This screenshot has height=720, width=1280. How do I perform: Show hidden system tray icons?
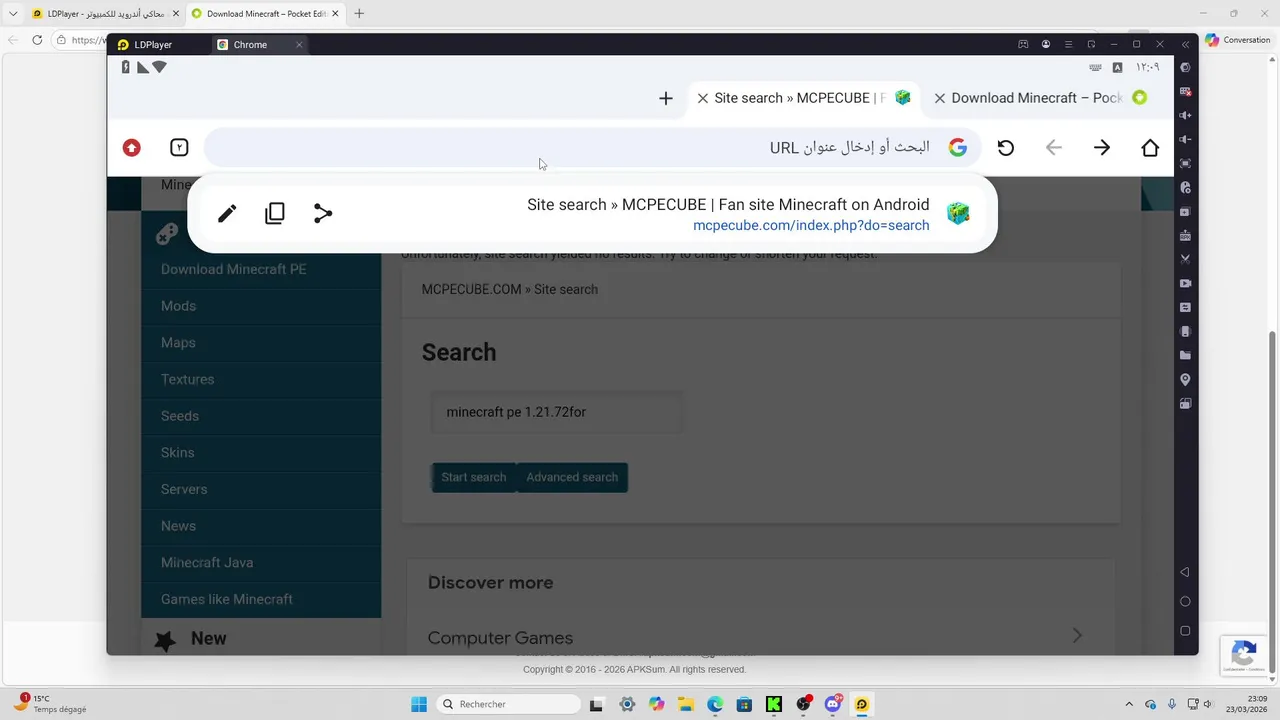click(1129, 704)
